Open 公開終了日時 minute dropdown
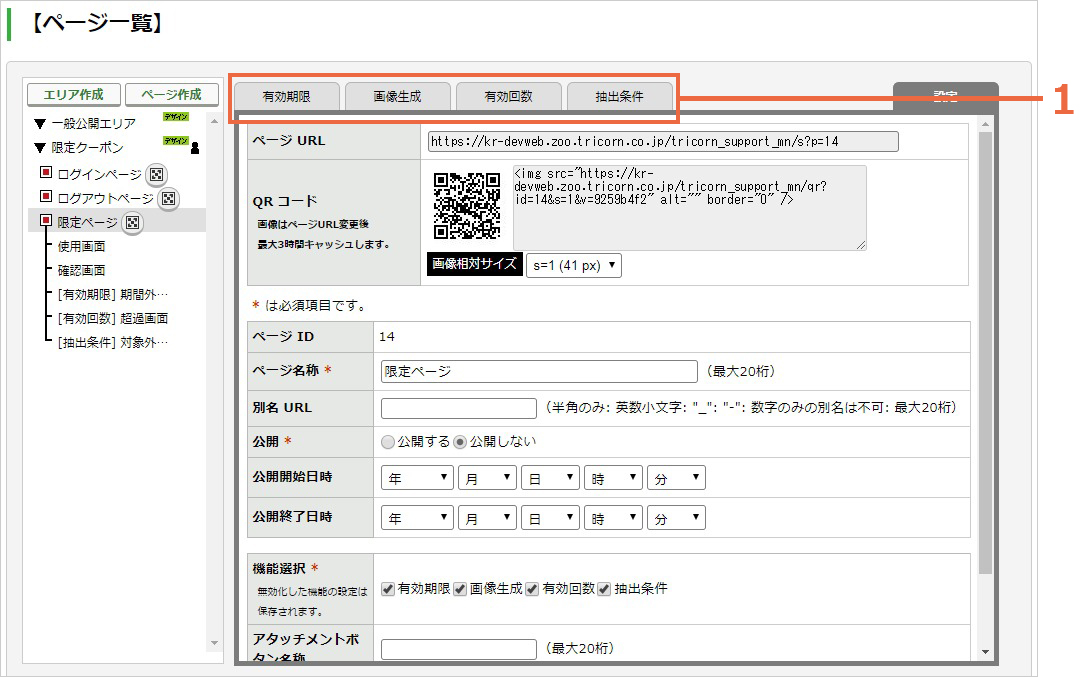1088x677 pixels. (677, 518)
